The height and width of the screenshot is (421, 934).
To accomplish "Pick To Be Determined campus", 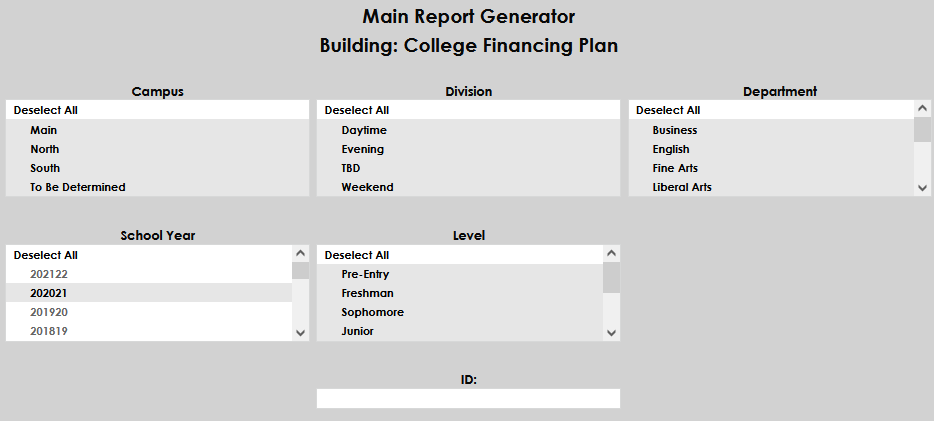I will click(x=77, y=187).
